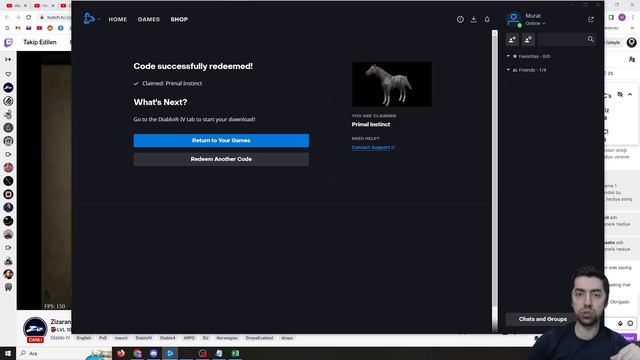
Task: Click the Twitch logo in browser
Action: (x=8, y=42)
